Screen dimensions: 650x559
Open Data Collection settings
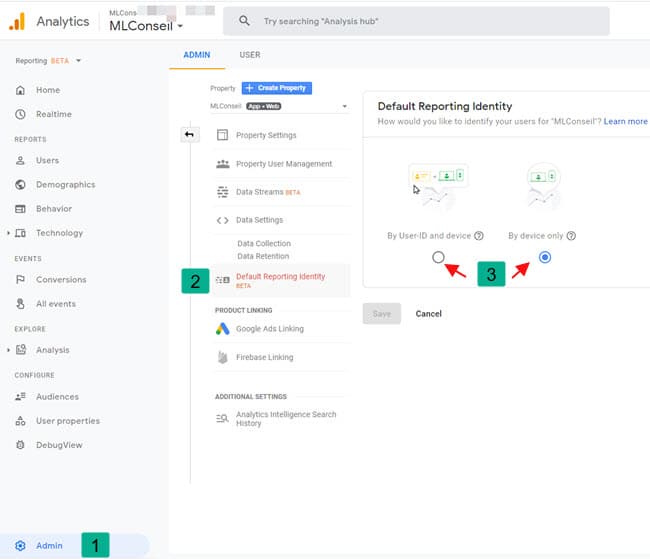(x=264, y=243)
